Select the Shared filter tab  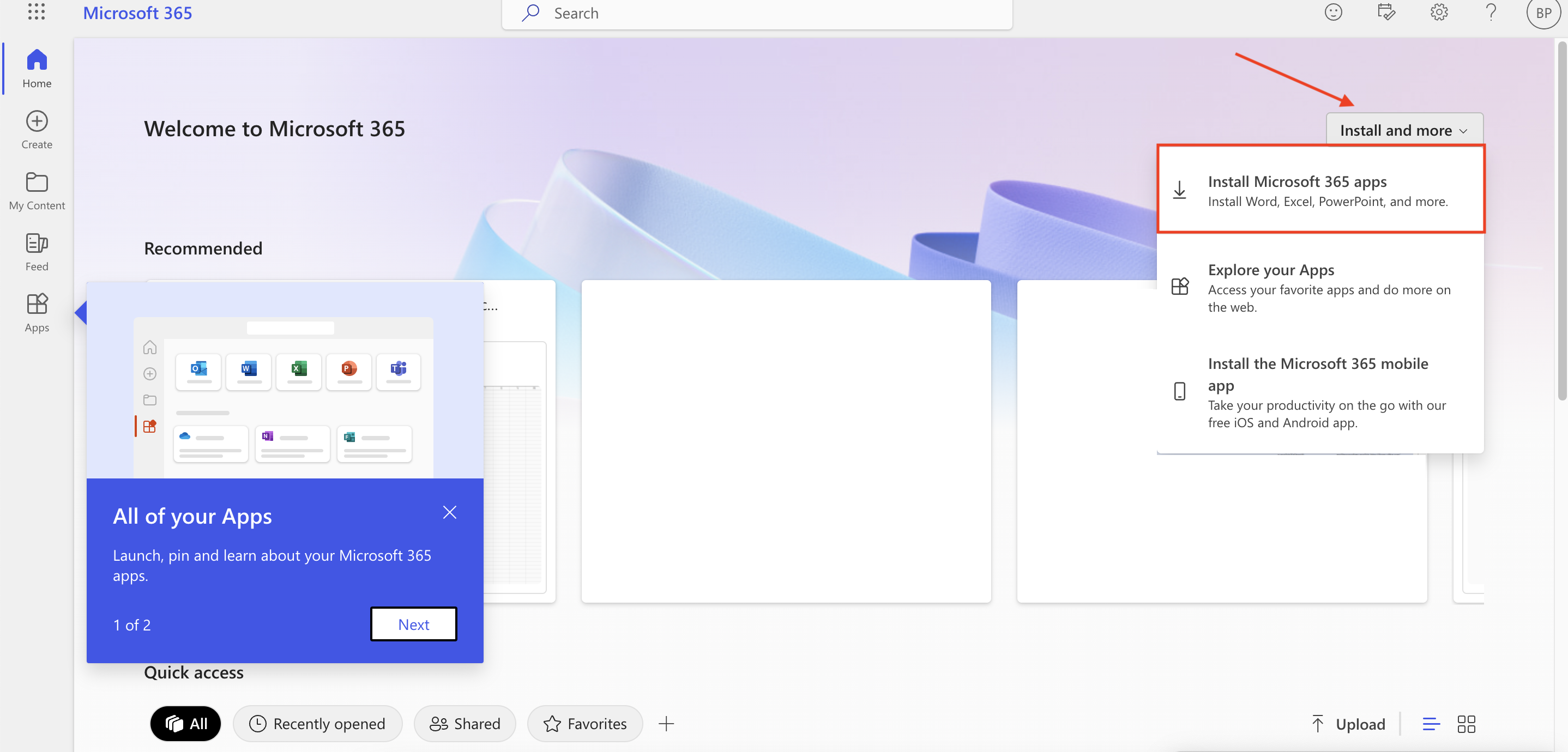click(x=465, y=724)
